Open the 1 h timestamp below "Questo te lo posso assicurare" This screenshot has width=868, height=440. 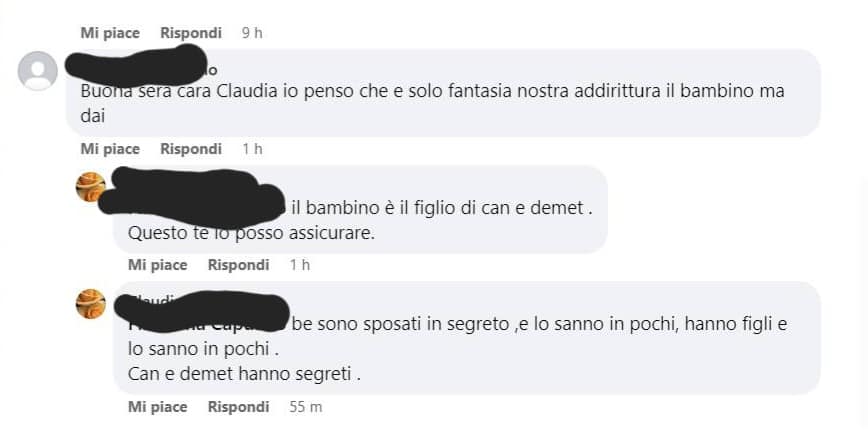click(299, 265)
